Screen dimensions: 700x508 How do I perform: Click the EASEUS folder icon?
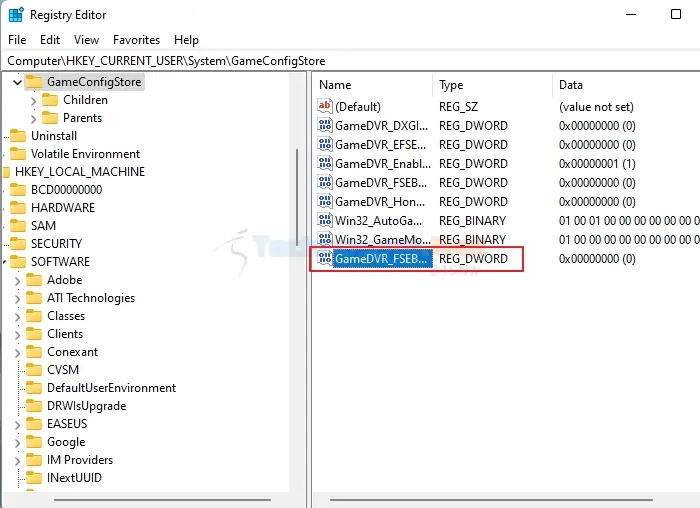pyautogui.click(x=33, y=424)
